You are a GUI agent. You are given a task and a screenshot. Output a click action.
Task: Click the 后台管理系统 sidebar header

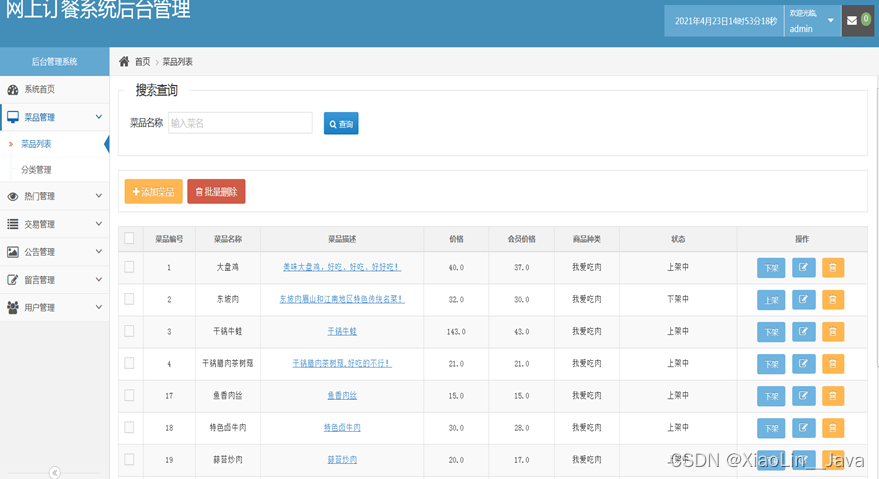tap(54, 61)
